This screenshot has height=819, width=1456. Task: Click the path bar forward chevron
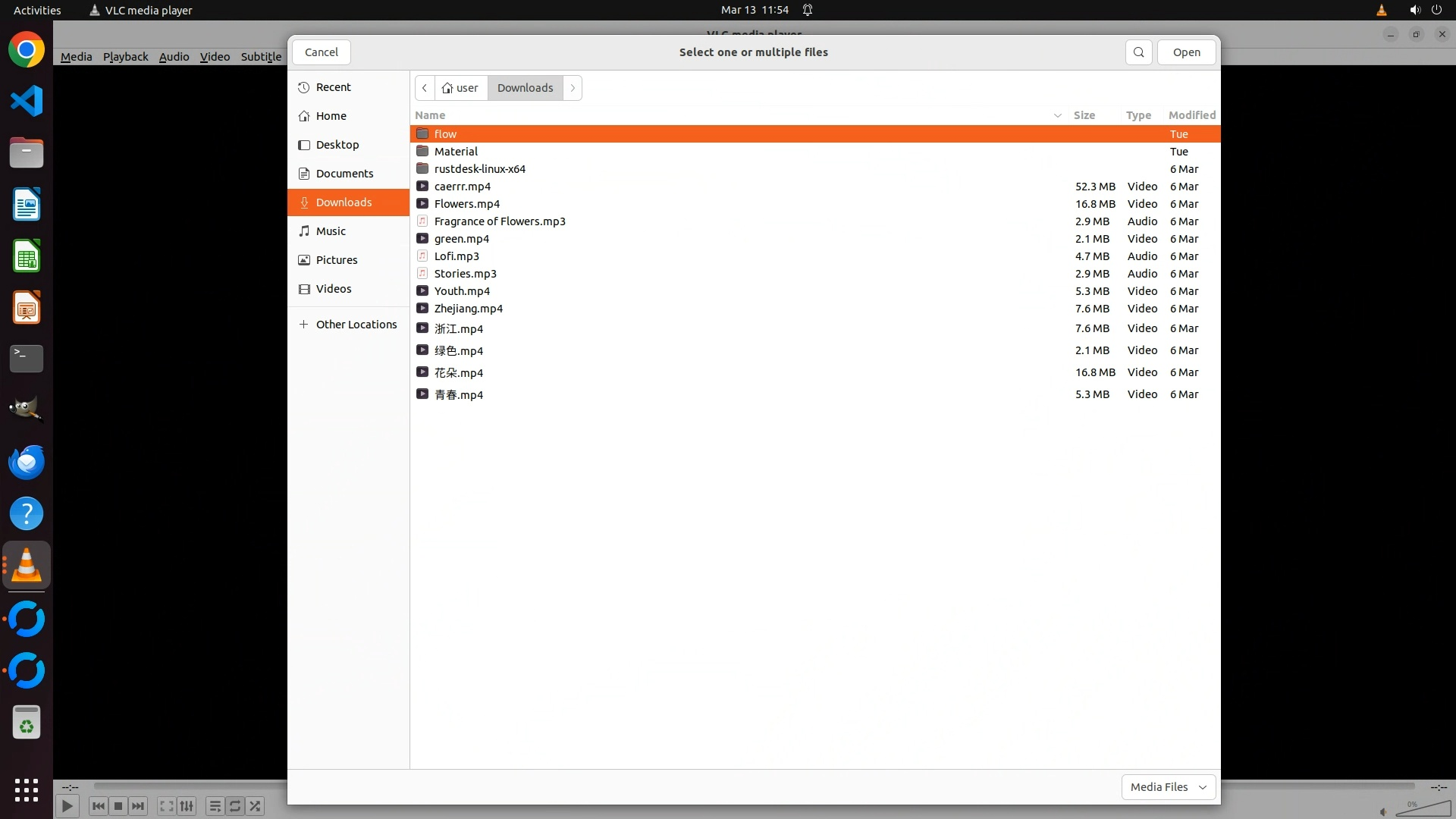[573, 88]
